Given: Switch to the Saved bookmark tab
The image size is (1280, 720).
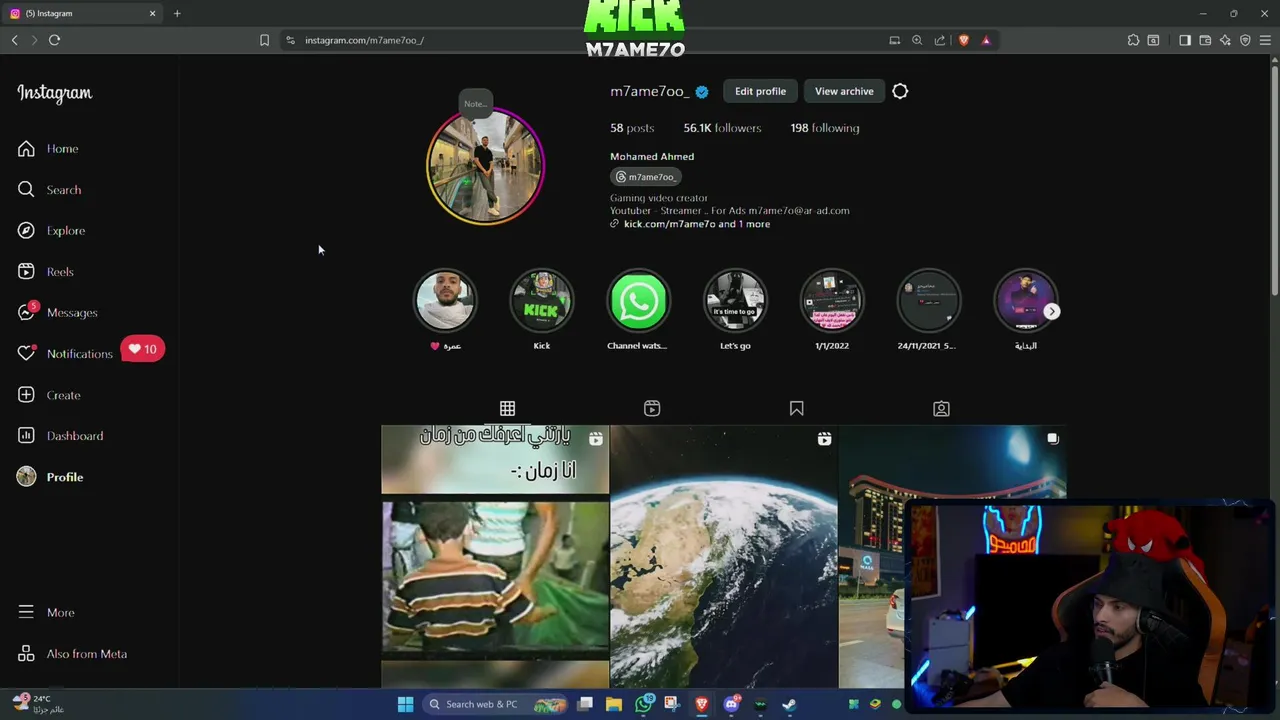Looking at the screenshot, I should pyautogui.click(x=796, y=408).
